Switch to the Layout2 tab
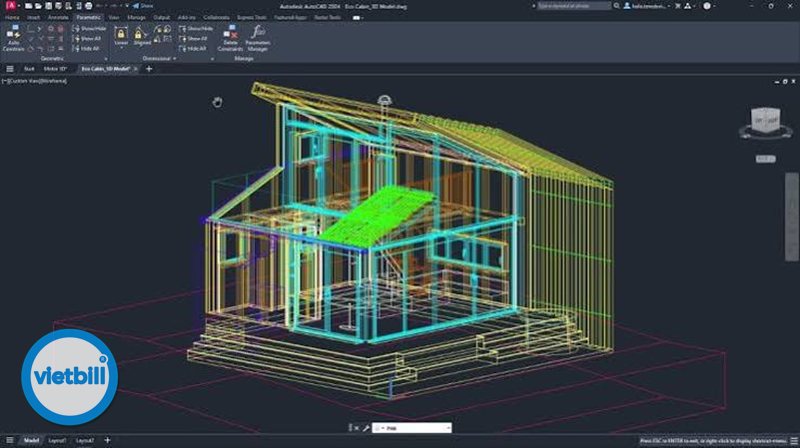 (85, 440)
